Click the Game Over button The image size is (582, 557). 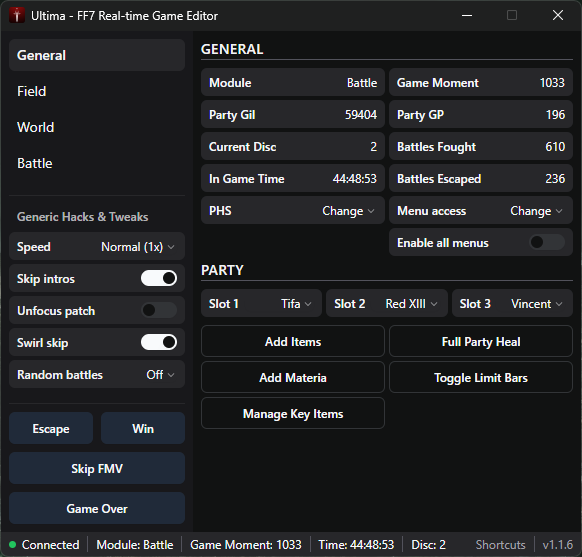click(97, 508)
